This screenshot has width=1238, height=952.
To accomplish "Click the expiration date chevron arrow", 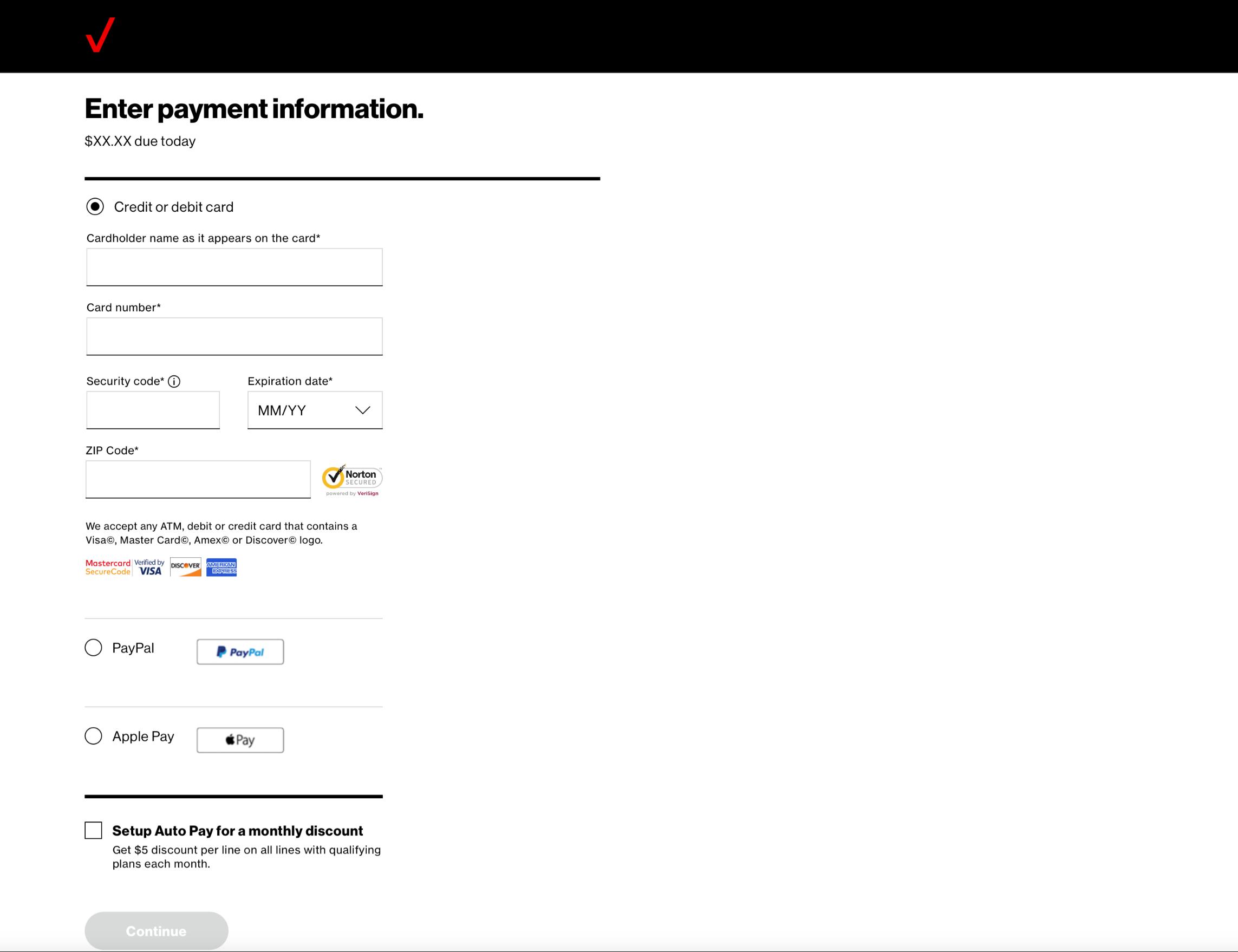I will click(x=363, y=410).
